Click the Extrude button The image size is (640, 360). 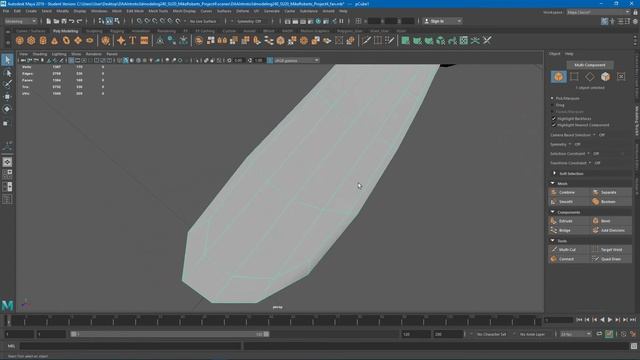(x=570, y=221)
